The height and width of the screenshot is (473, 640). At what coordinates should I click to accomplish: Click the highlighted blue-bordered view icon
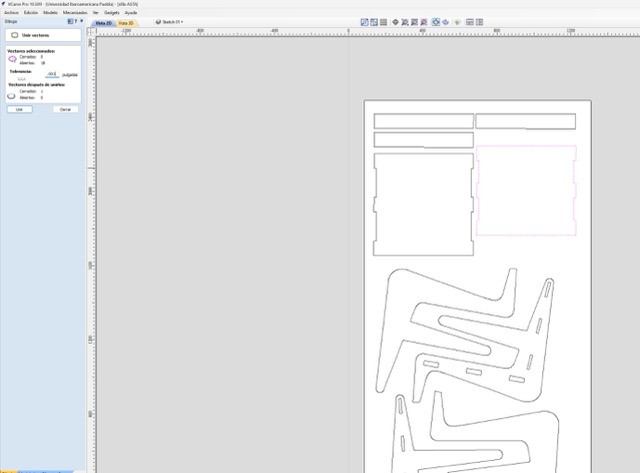point(436,22)
